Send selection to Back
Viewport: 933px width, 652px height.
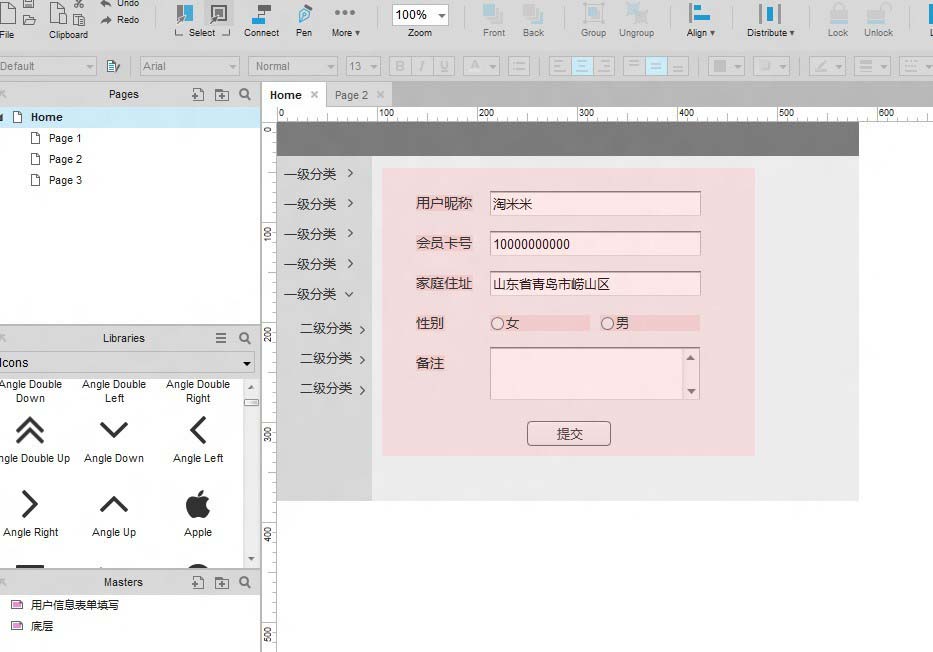533,21
